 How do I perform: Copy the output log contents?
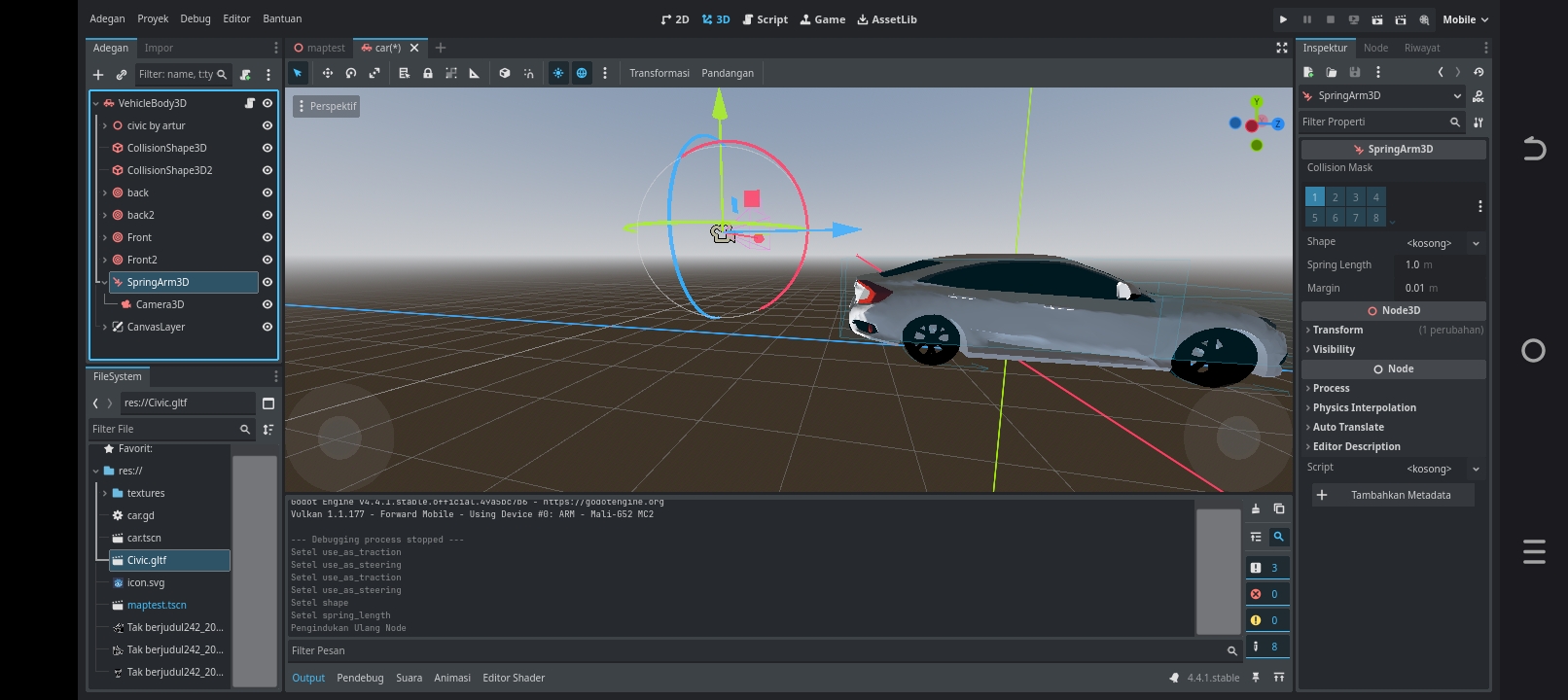pyautogui.click(x=1279, y=508)
